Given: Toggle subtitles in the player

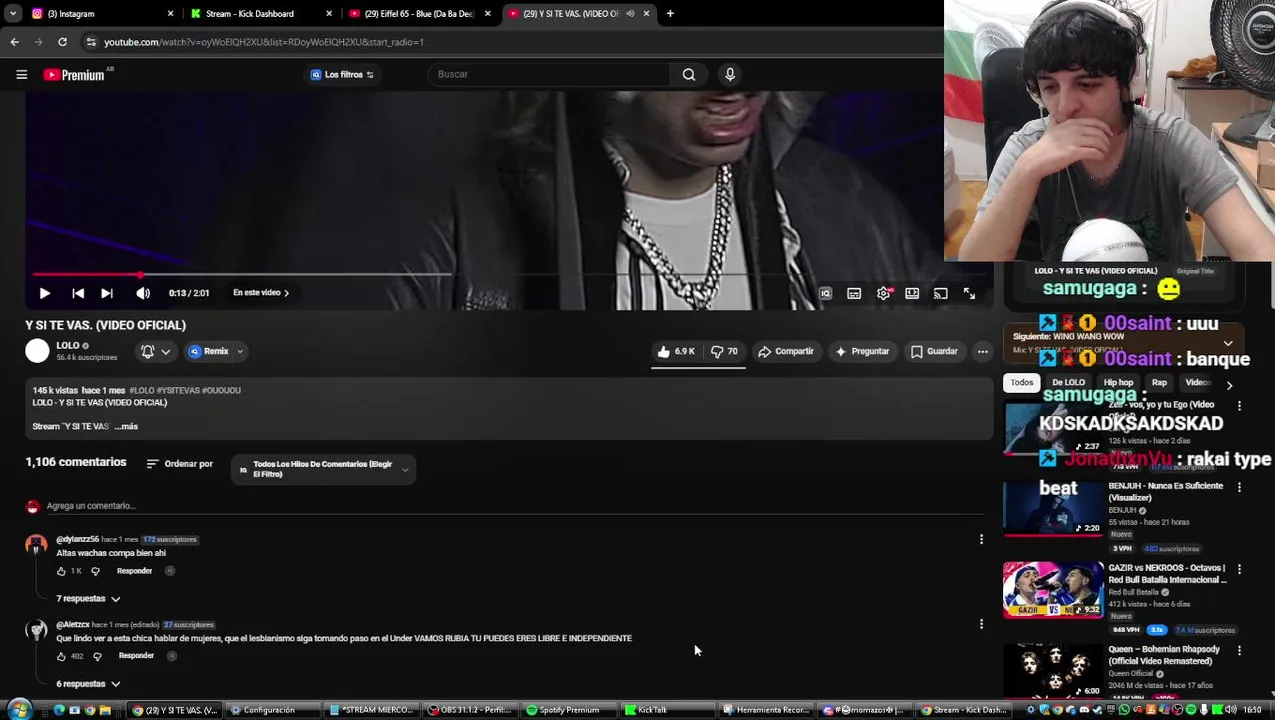Looking at the screenshot, I should point(854,293).
